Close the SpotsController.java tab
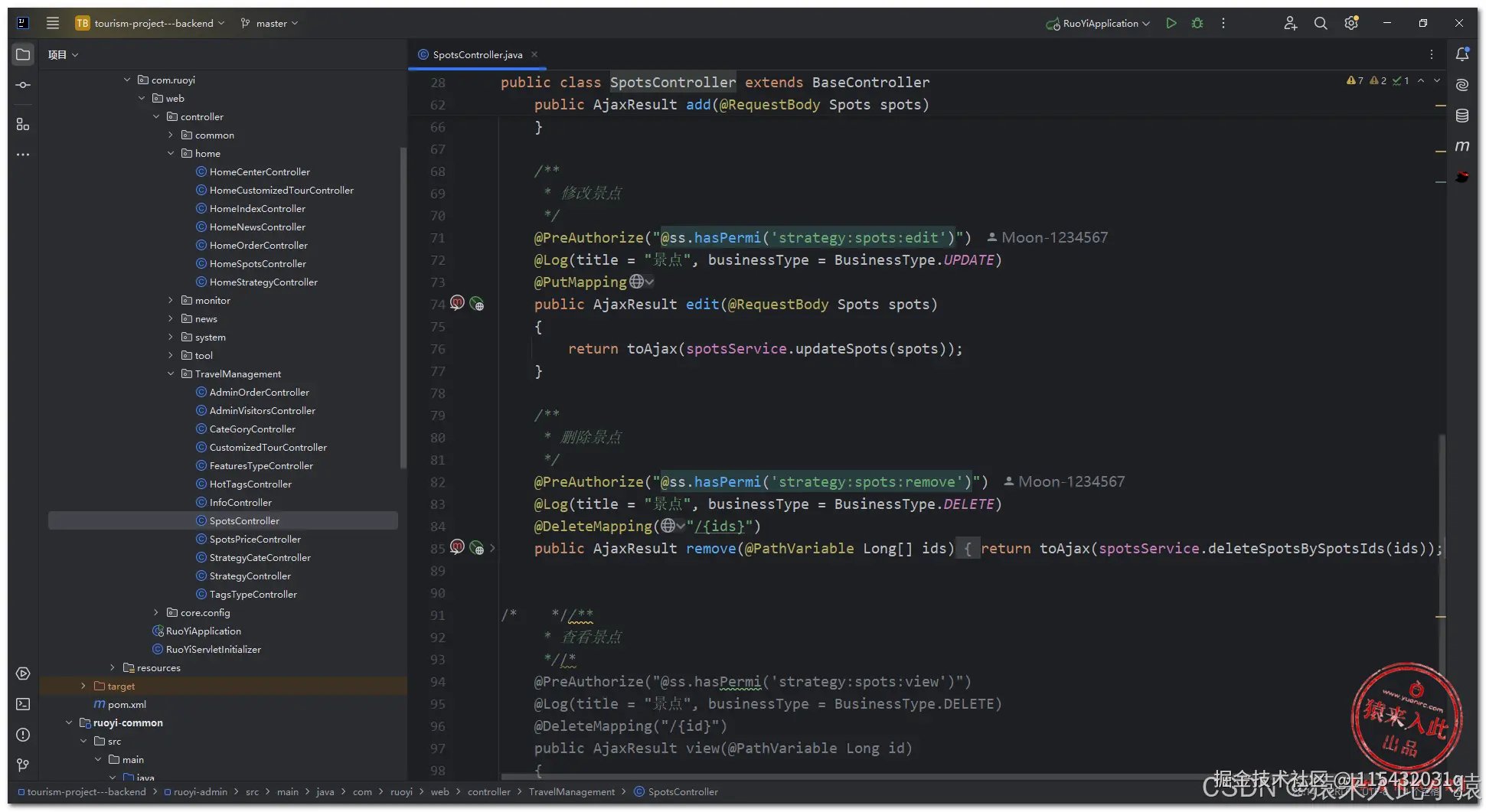The height and width of the screenshot is (812, 1486). (x=534, y=54)
